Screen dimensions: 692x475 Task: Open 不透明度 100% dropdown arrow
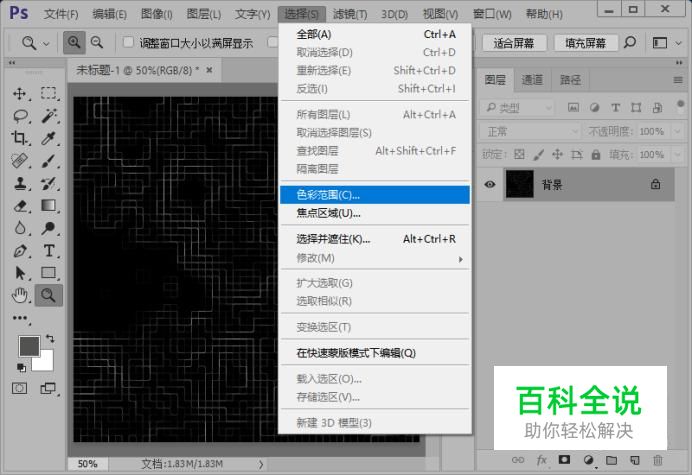[677, 131]
